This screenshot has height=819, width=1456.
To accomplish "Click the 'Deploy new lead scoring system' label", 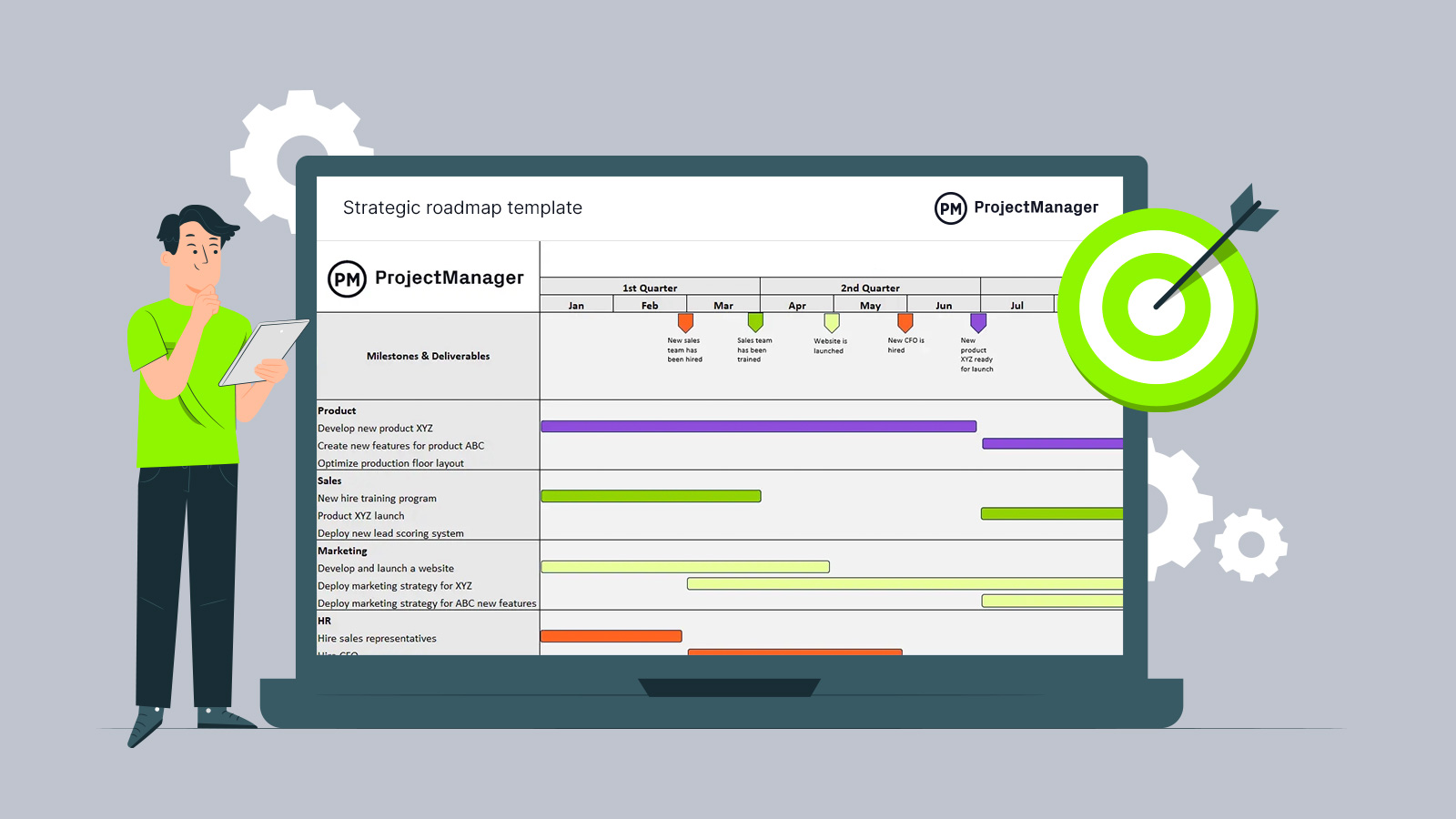I will pos(390,533).
